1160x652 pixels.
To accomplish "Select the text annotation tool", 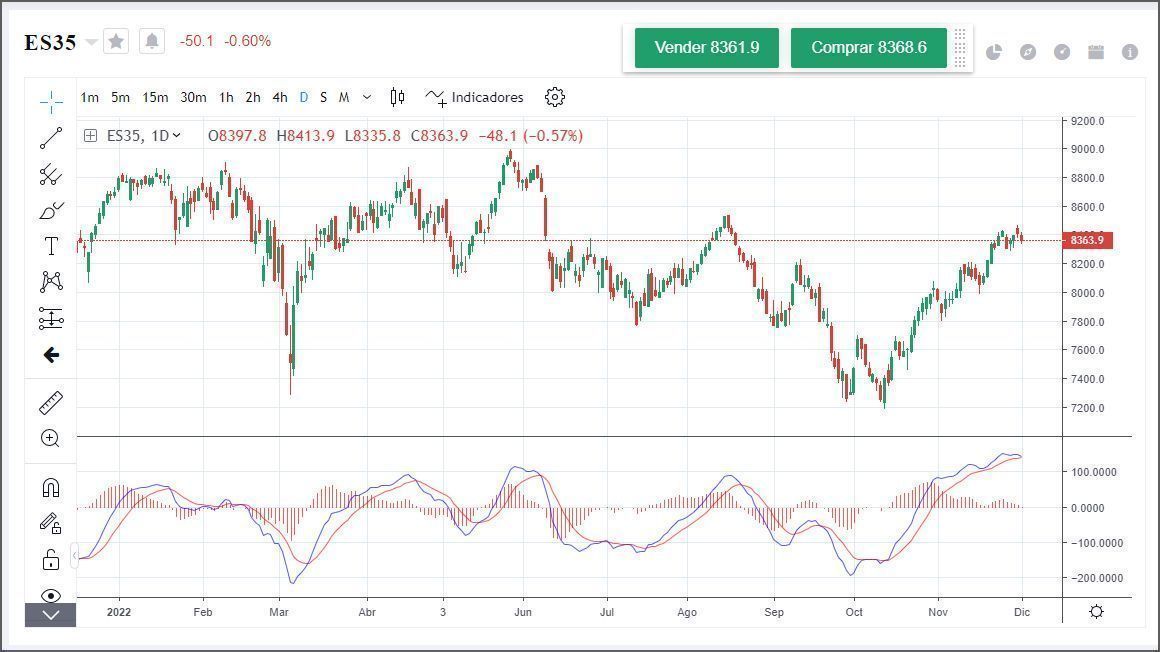I will (x=51, y=245).
